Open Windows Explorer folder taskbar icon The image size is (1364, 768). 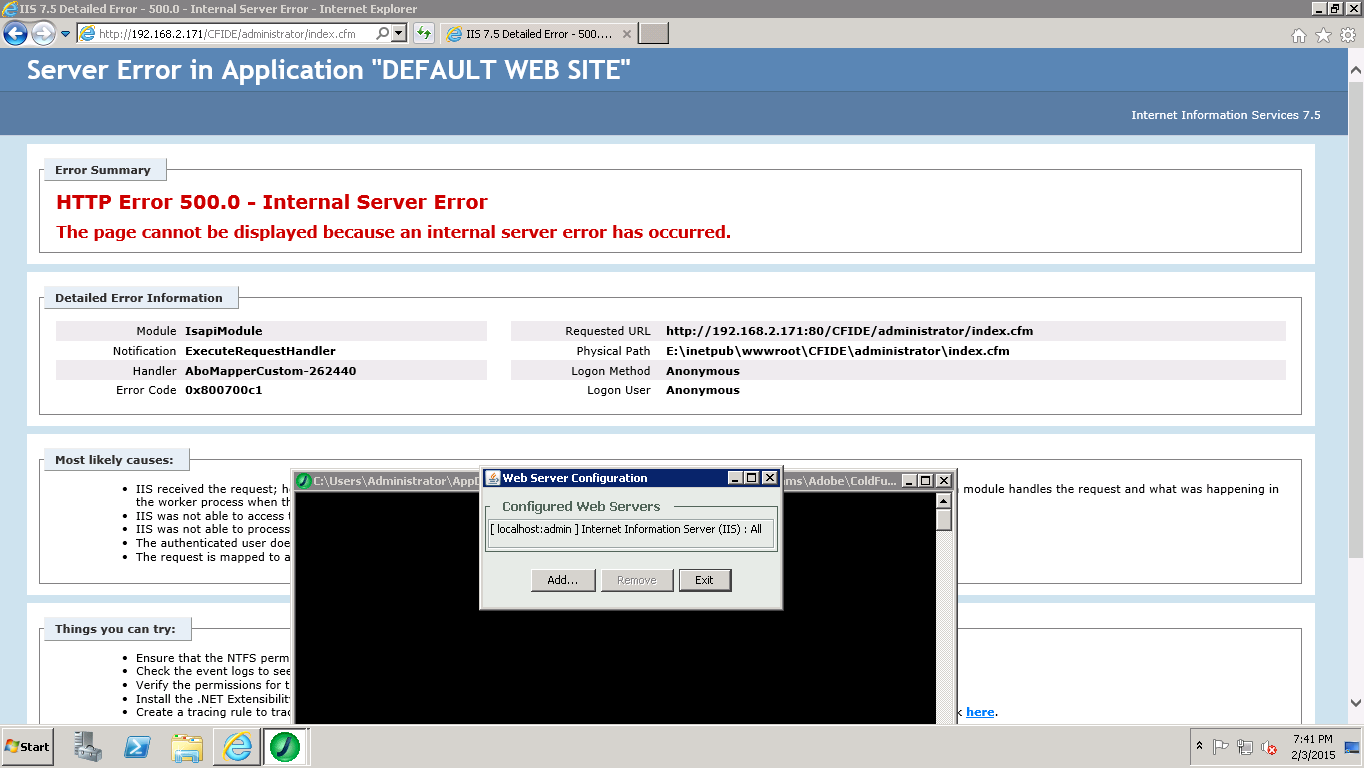coord(187,746)
